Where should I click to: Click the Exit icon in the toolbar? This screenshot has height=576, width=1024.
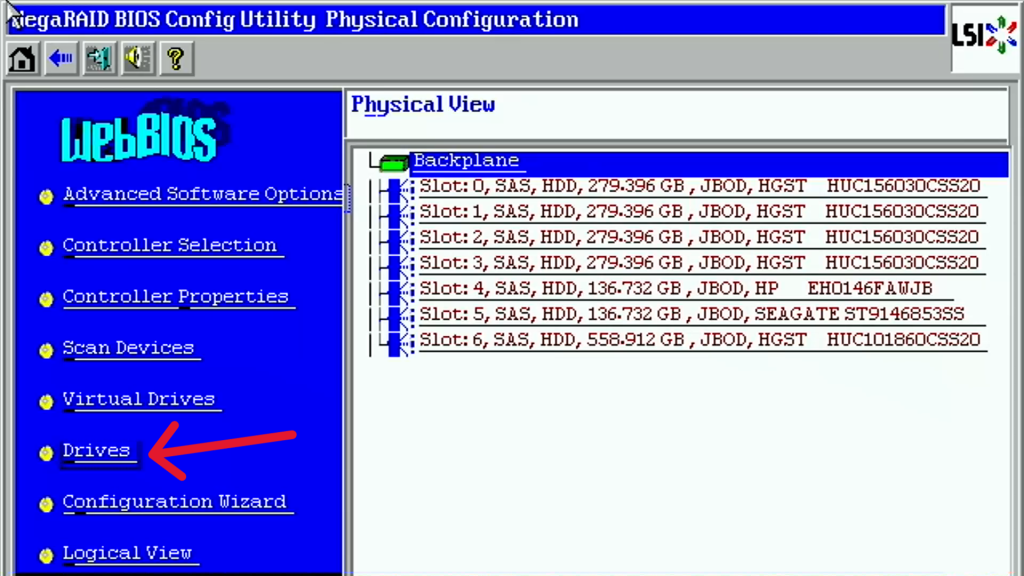pos(99,59)
